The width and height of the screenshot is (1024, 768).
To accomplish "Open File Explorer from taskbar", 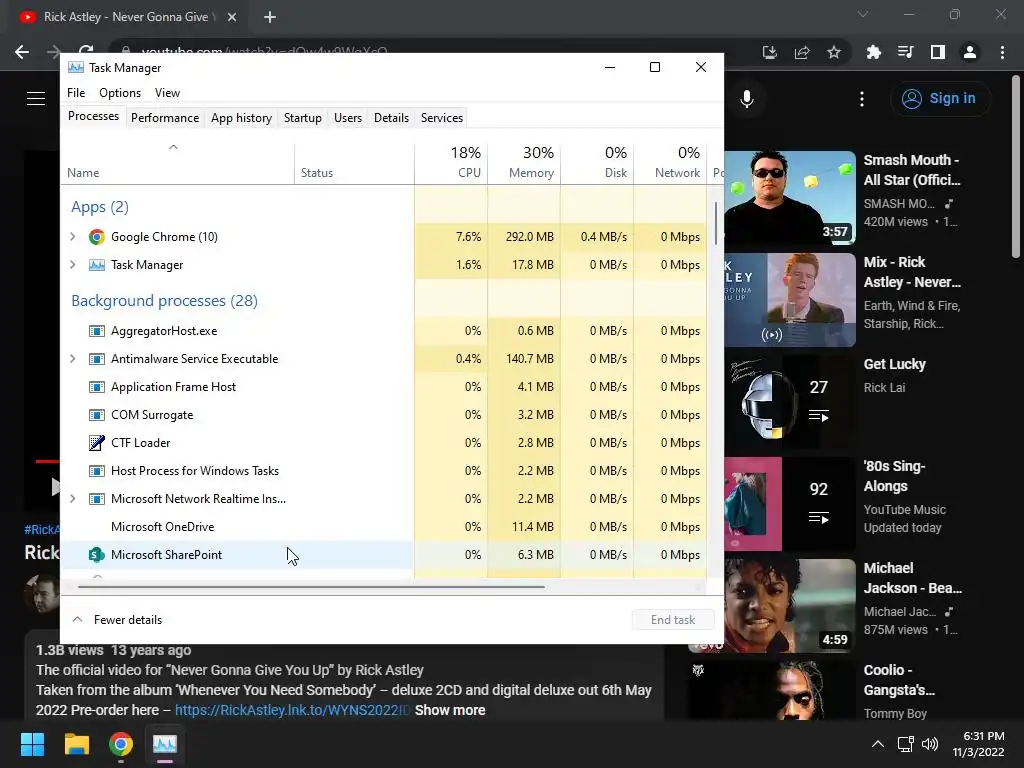I will click(x=76, y=744).
